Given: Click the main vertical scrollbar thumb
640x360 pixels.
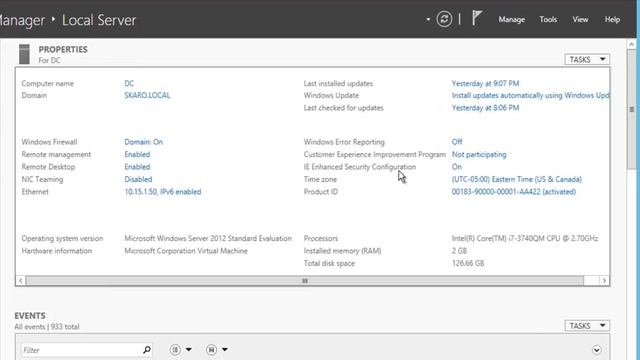Looking at the screenshot, I should tap(631, 109).
